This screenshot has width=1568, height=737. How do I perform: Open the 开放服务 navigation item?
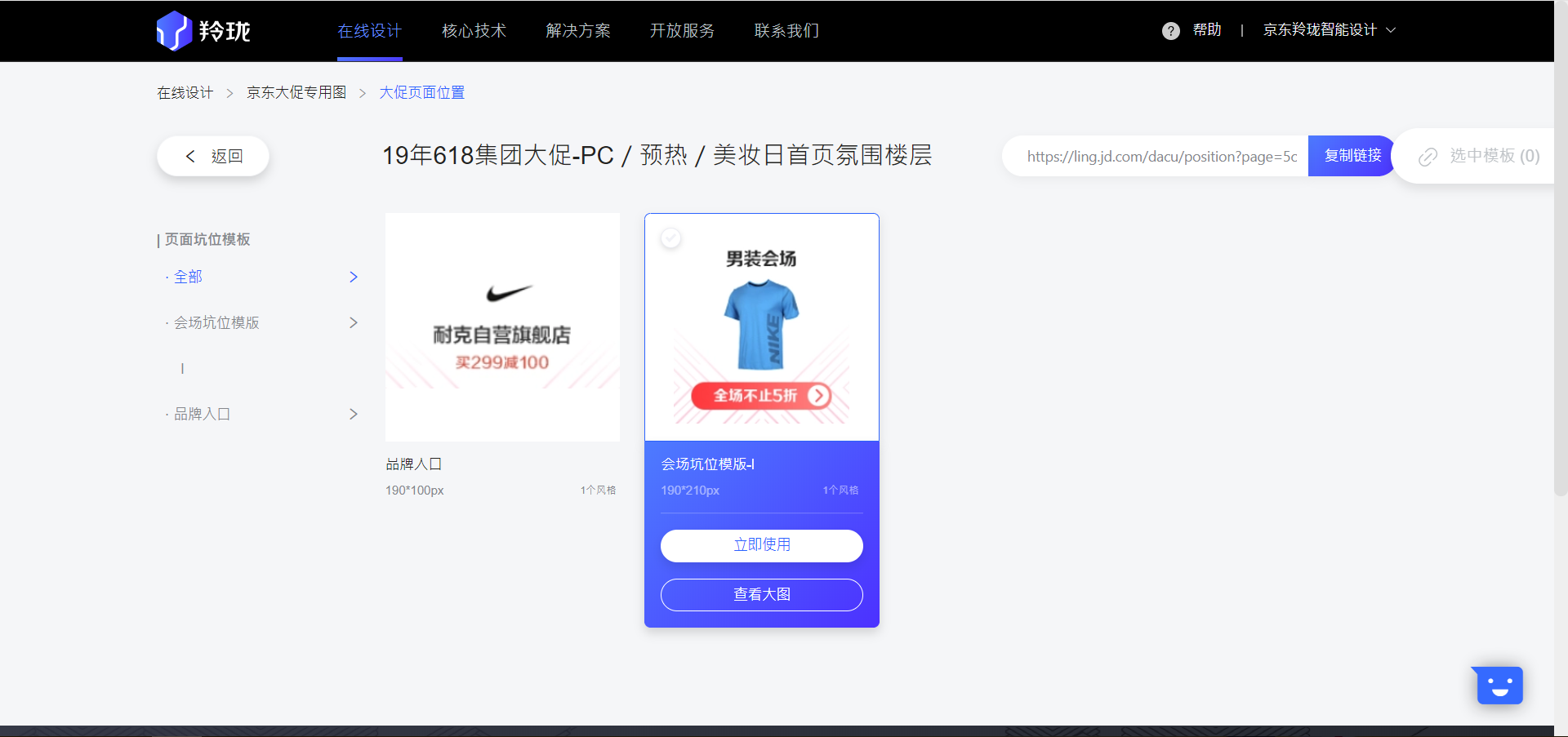tap(682, 31)
